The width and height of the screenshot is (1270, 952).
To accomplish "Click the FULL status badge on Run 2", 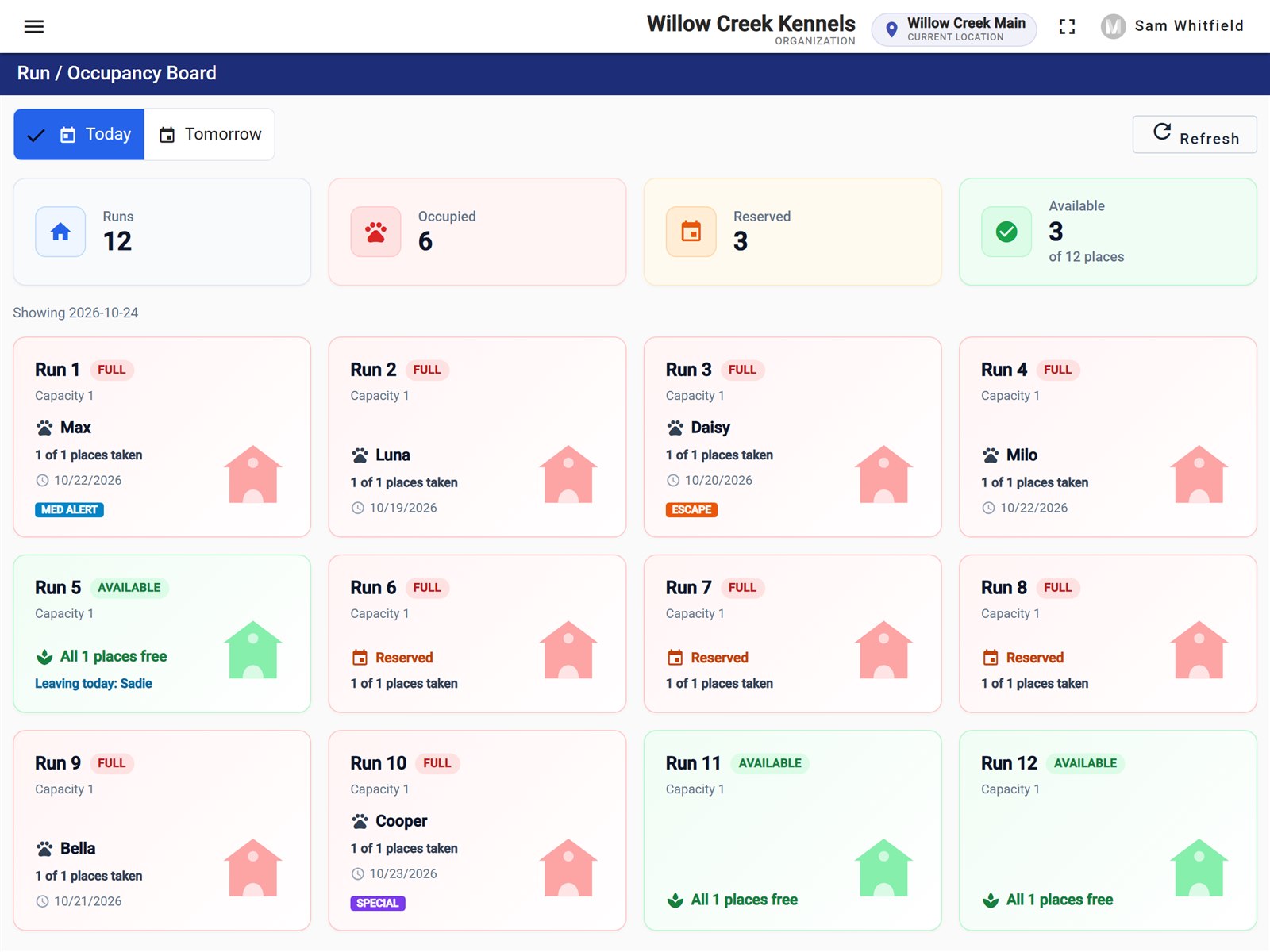I will point(427,370).
